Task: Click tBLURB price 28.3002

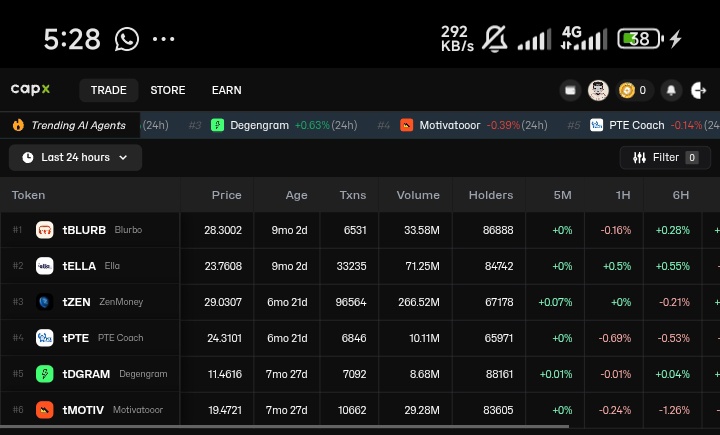Action: (x=223, y=230)
